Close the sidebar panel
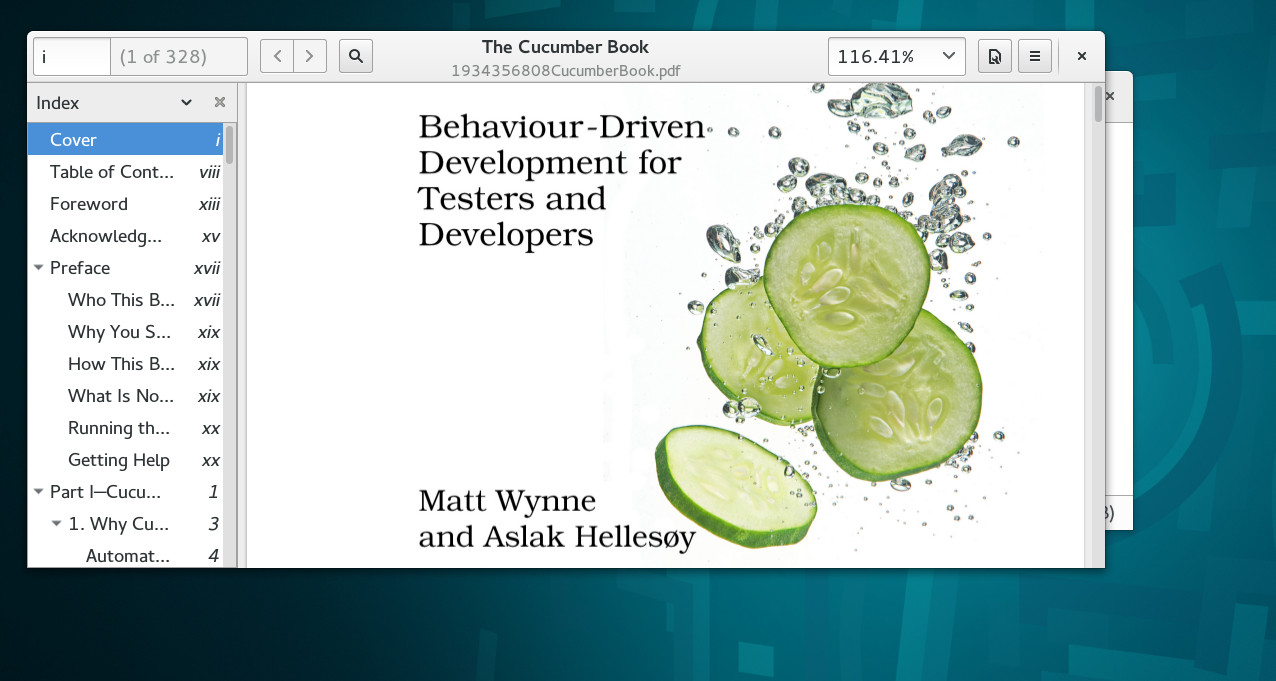The height and width of the screenshot is (681, 1276). coord(220,102)
